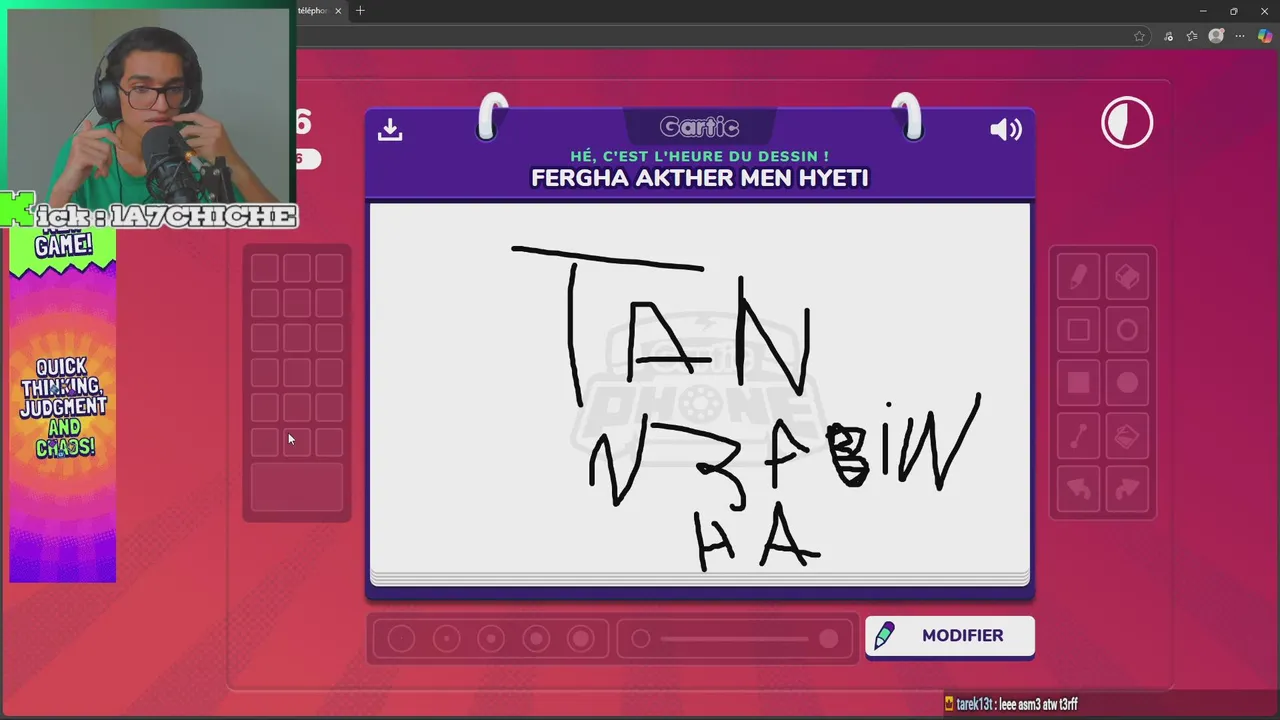Pick the smallest brush size
The width and height of the screenshot is (1280, 720).
(x=401, y=639)
